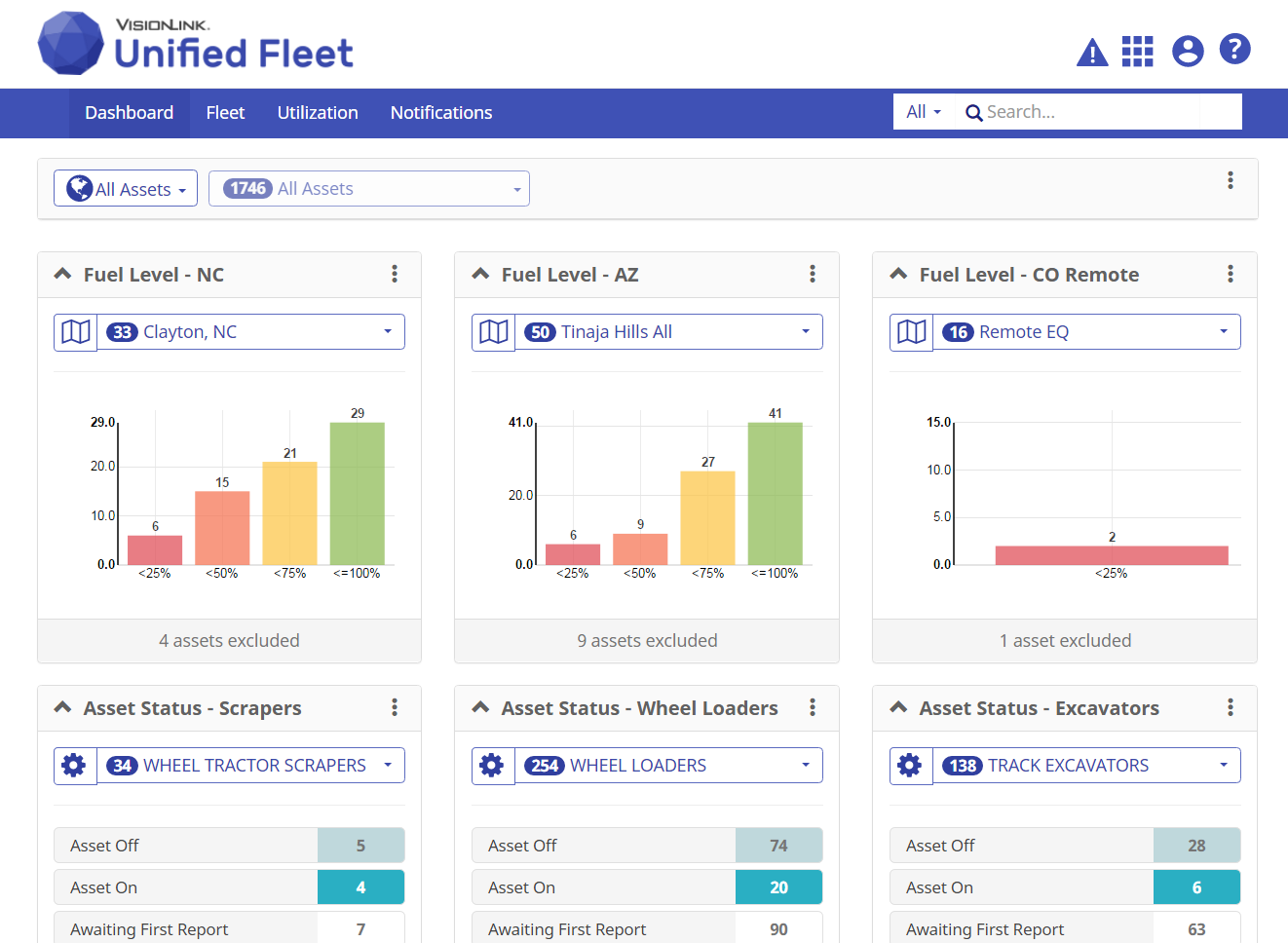Click the green <=100% bar in the NC chart
The width and height of the screenshot is (1288, 943).
[358, 493]
